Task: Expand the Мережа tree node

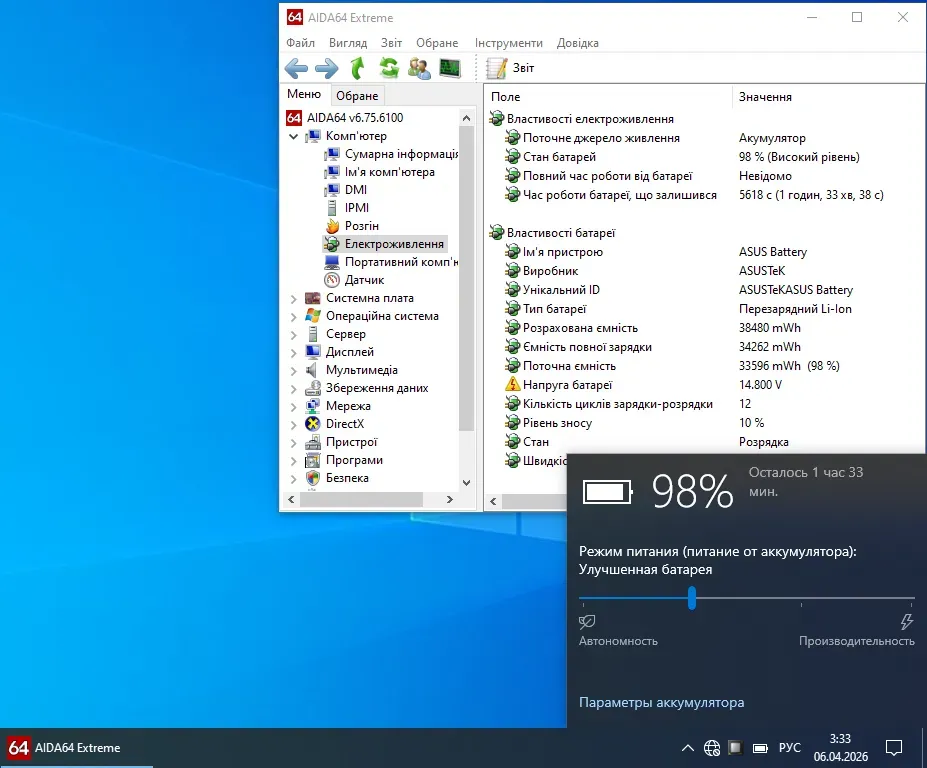Action: point(294,406)
